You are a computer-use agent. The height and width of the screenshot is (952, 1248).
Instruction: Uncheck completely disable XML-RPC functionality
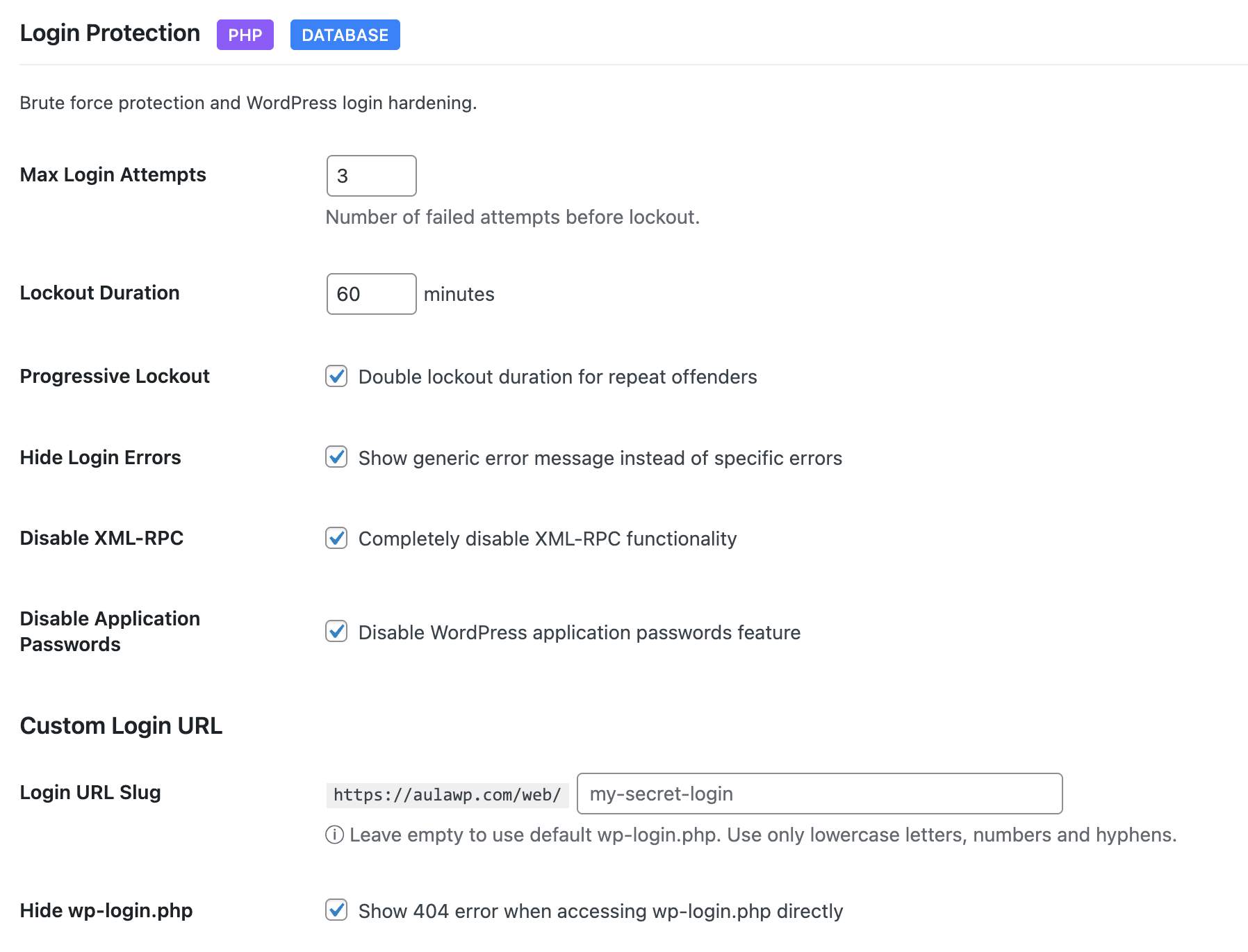coord(337,538)
